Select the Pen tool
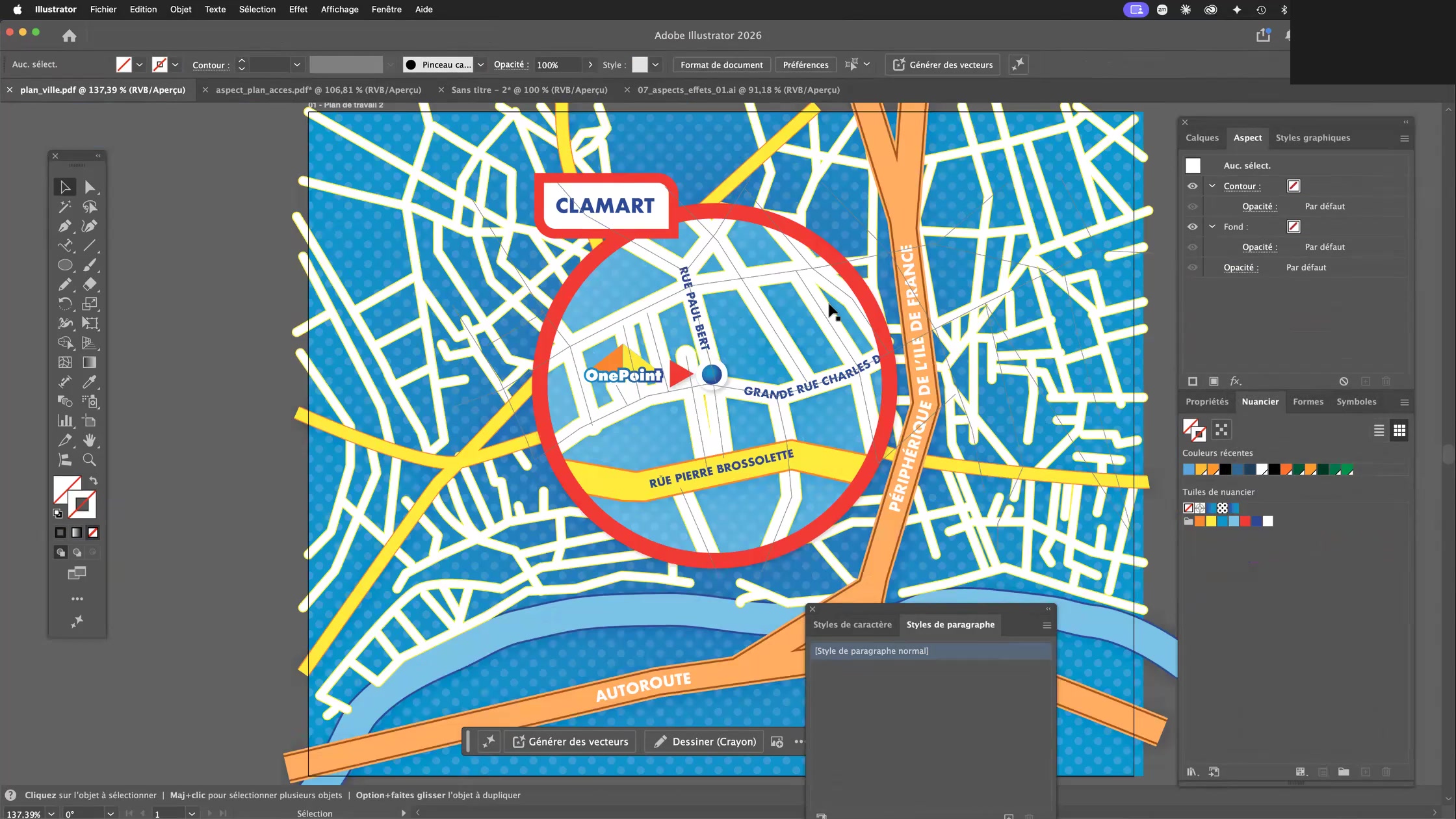Image resolution: width=1456 pixels, height=819 pixels. [65, 226]
